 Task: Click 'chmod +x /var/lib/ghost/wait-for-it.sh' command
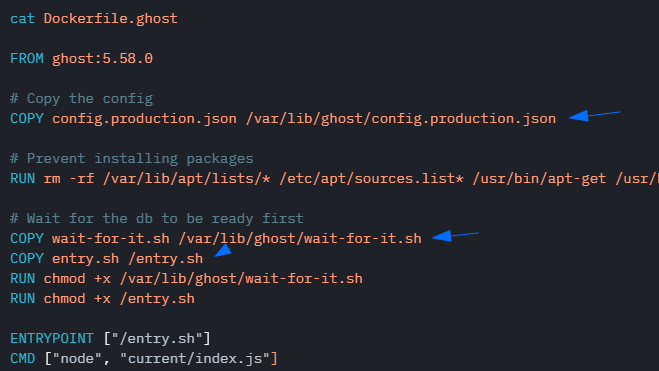click(203, 279)
